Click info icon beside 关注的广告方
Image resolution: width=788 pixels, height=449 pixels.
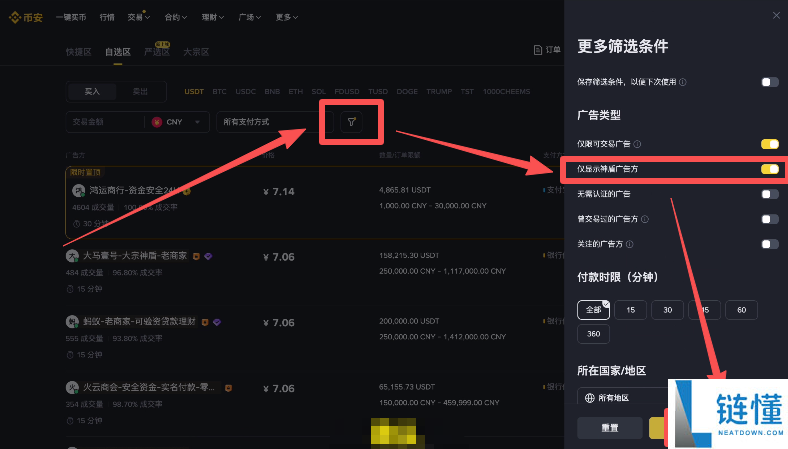pos(630,244)
